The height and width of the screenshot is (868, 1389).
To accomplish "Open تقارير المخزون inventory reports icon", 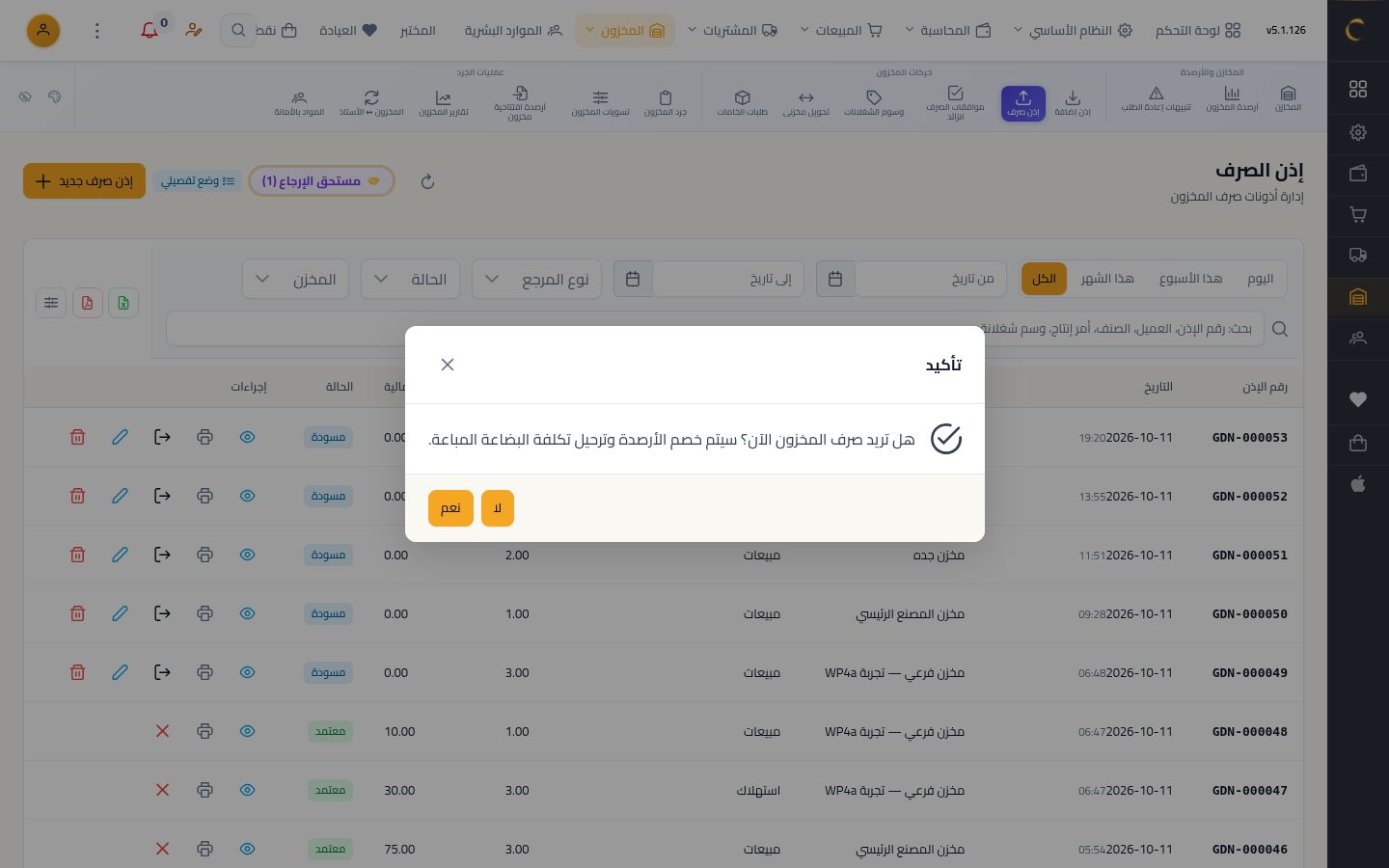I will pos(443,103).
